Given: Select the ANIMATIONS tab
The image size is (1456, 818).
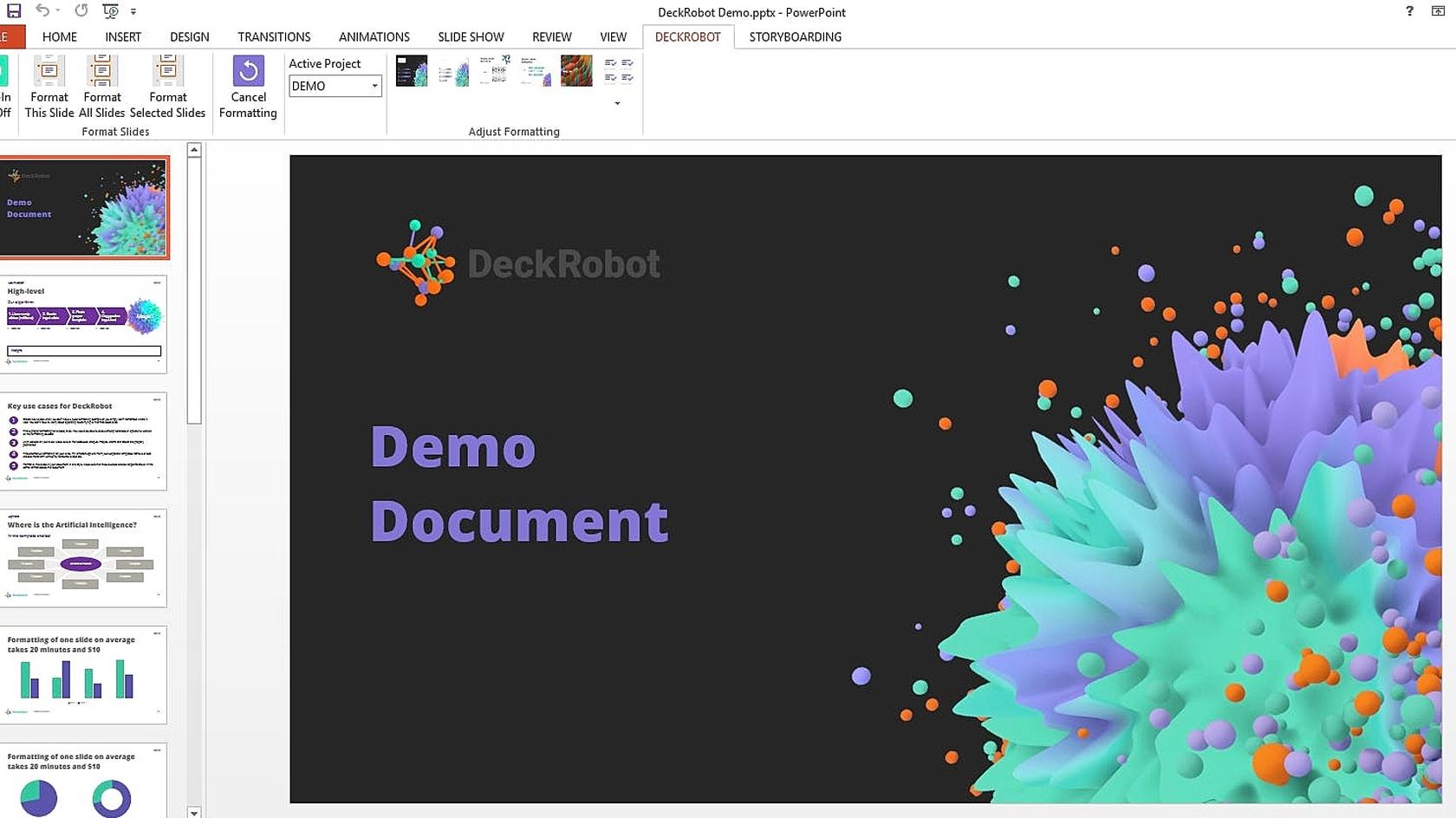Looking at the screenshot, I should point(374,36).
